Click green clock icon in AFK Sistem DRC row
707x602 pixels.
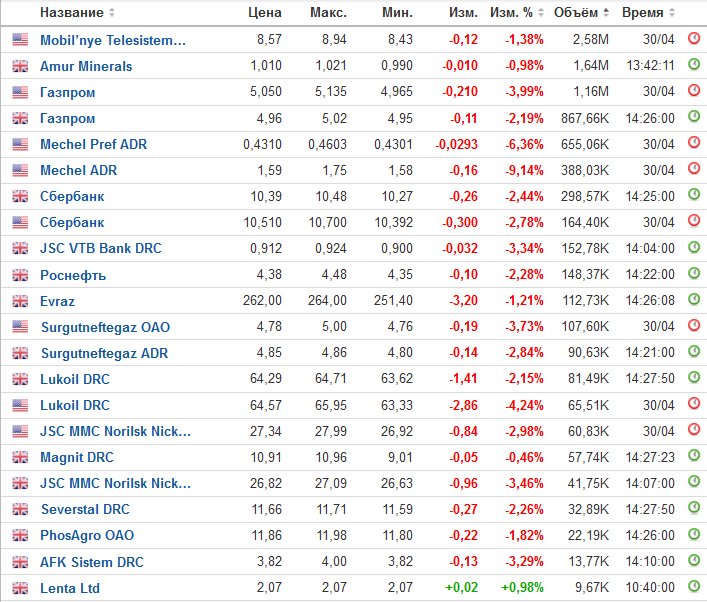click(694, 560)
